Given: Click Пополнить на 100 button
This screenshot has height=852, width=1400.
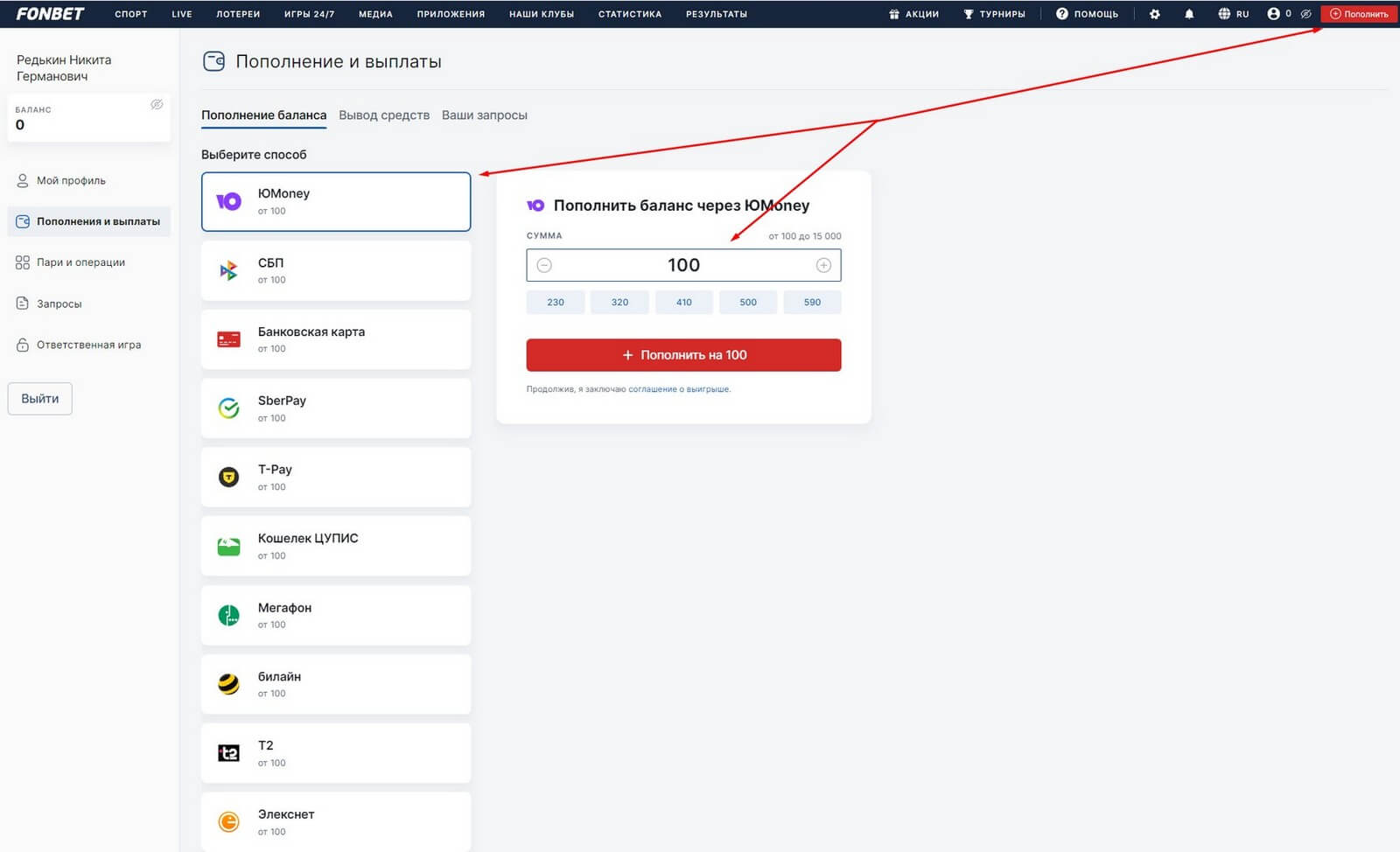Looking at the screenshot, I should [683, 355].
